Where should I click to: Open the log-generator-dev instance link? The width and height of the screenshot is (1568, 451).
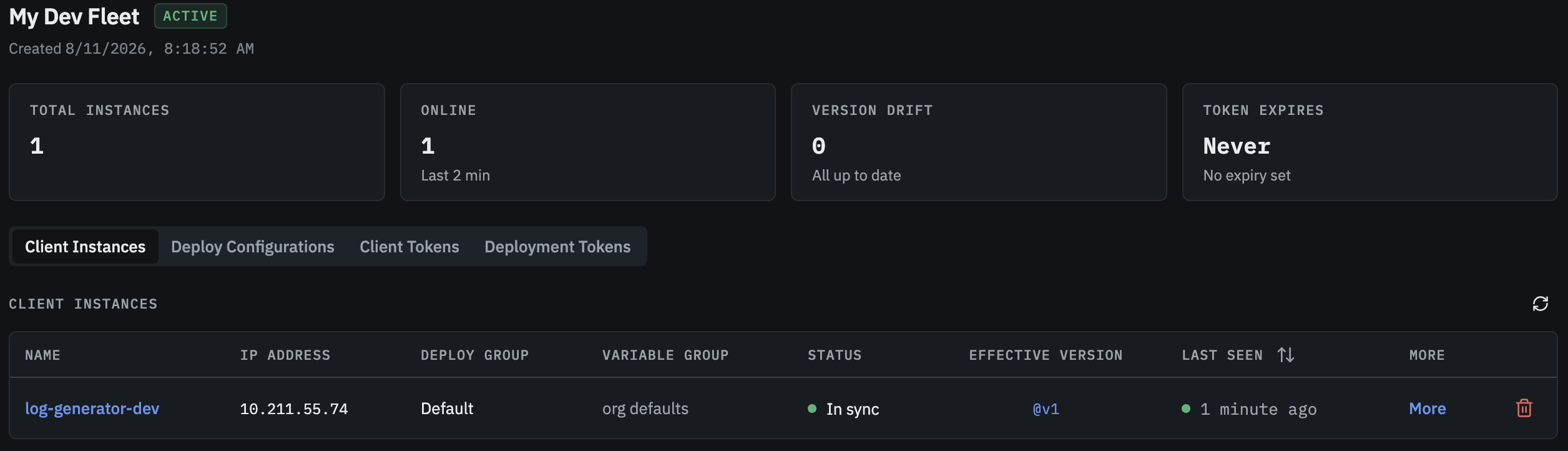click(x=92, y=409)
